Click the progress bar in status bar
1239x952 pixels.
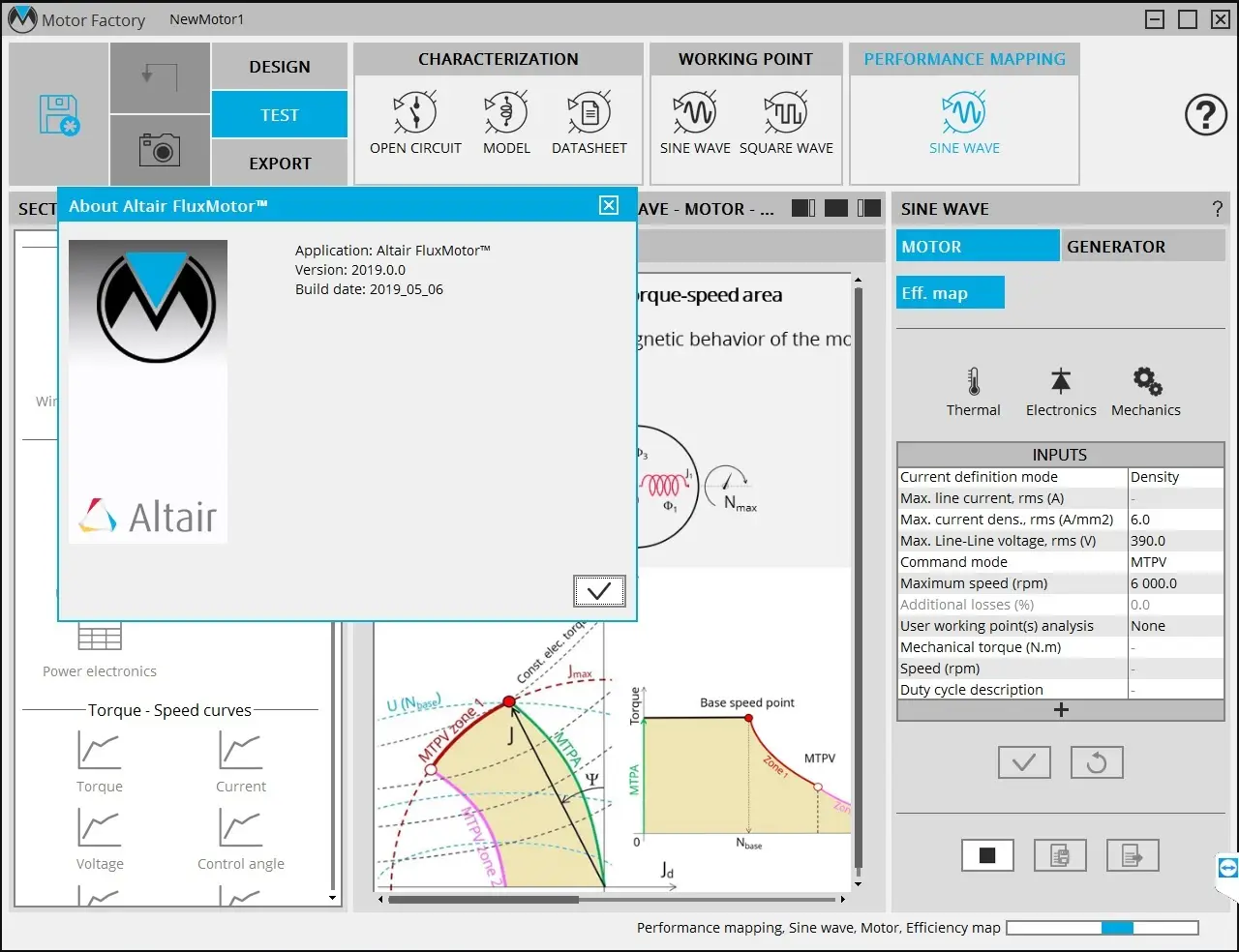(1103, 928)
